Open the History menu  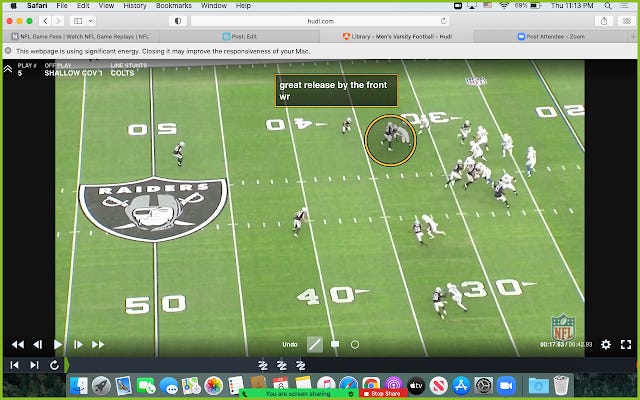tap(135, 6)
